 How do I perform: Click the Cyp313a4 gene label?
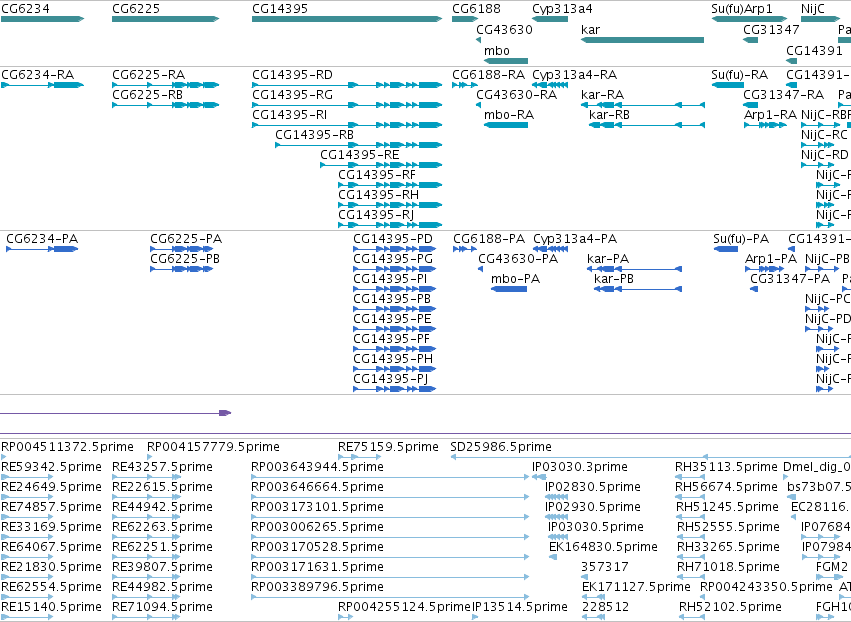coord(562,9)
